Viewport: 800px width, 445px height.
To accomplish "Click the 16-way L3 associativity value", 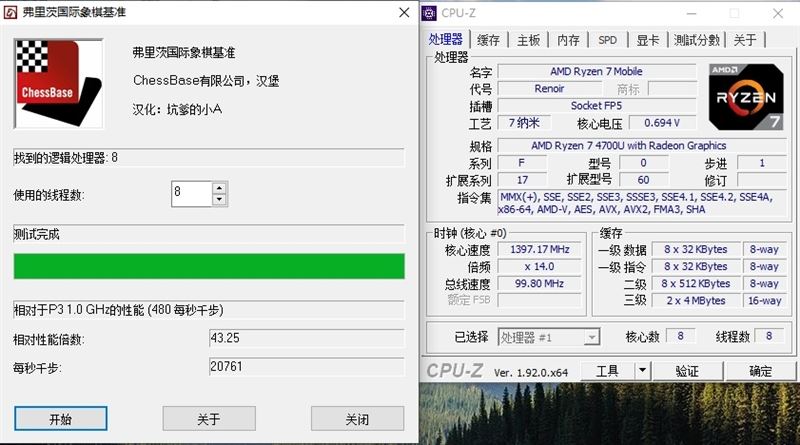I will (x=764, y=301).
